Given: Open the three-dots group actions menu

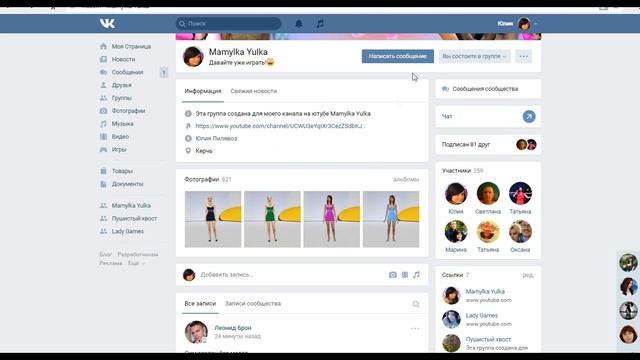Looking at the screenshot, I should [524, 56].
